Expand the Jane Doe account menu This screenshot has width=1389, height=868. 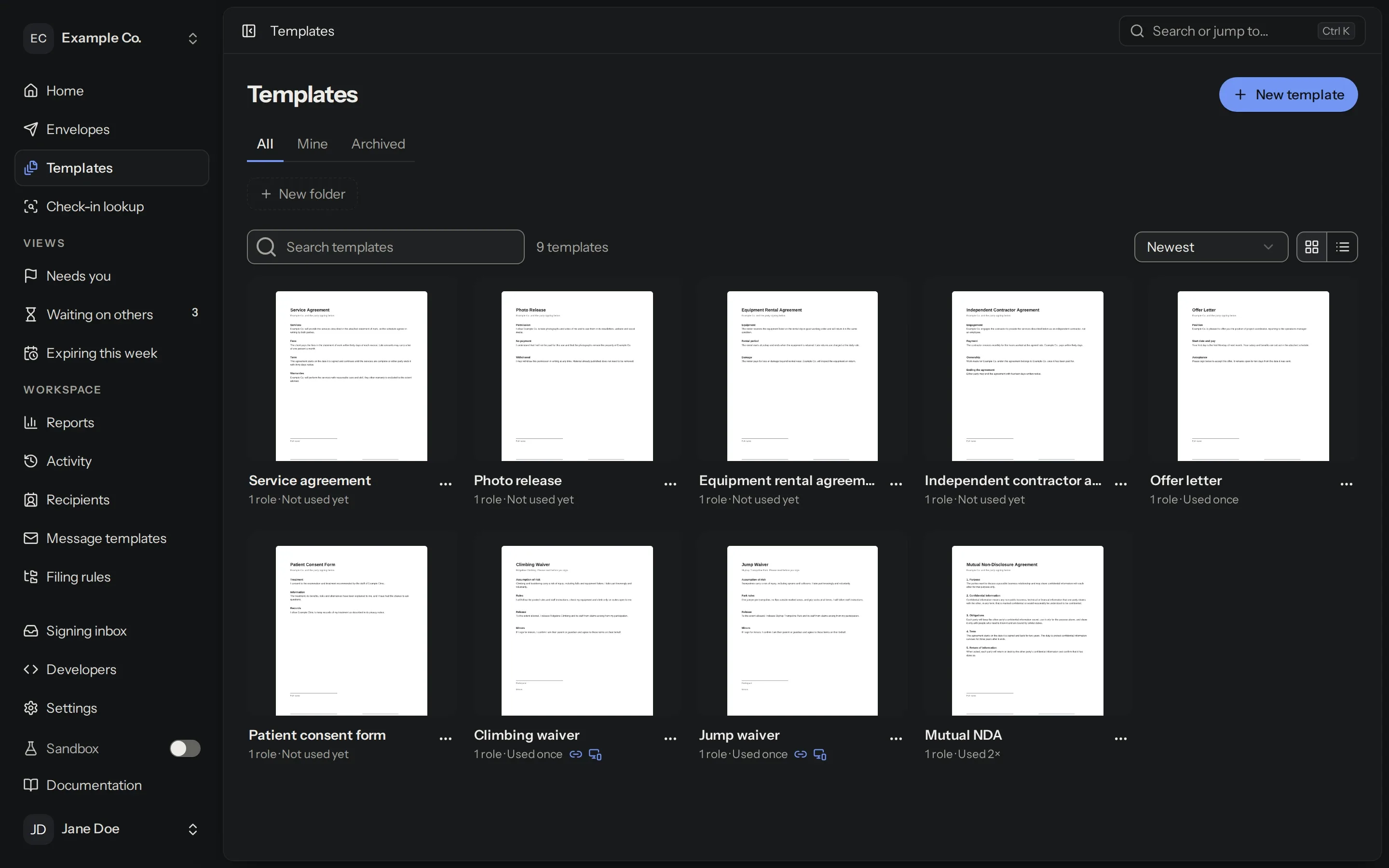(x=112, y=829)
